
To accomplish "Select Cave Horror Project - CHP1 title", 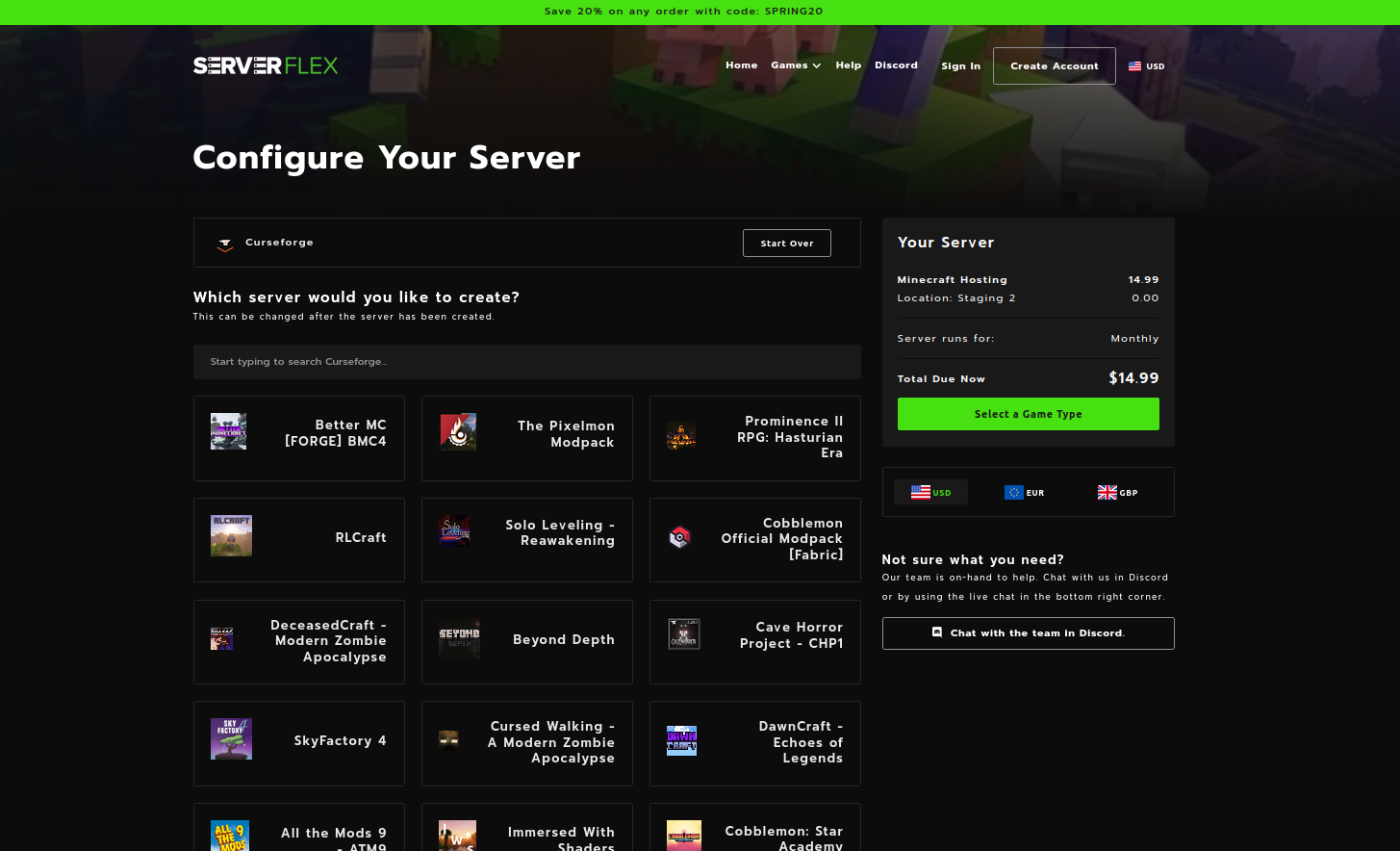I will click(x=792, y=635).
